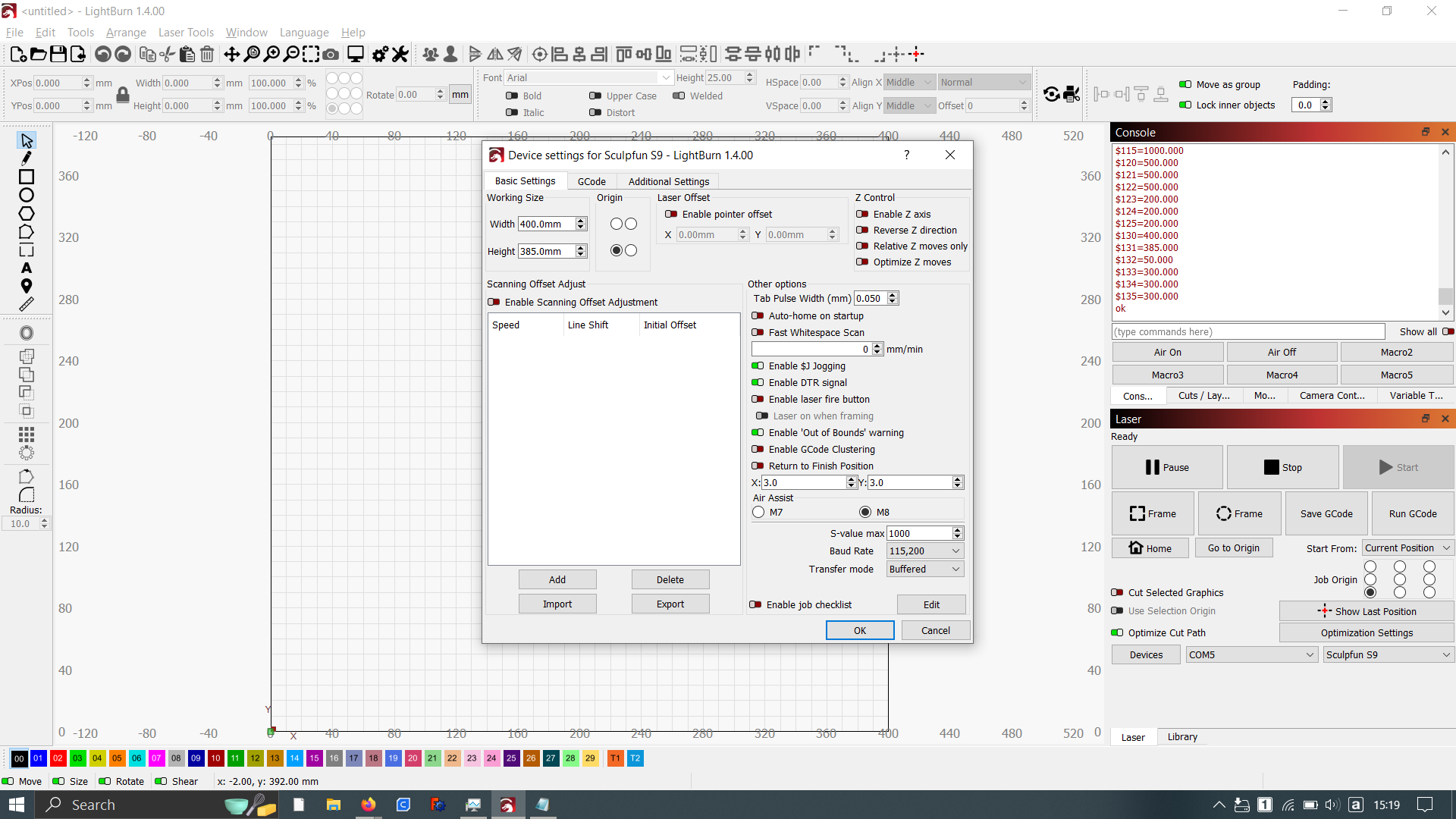The image size is (1456, 819).
Task: Open Align X Middle dropdown
Action: tap(908, 83)
